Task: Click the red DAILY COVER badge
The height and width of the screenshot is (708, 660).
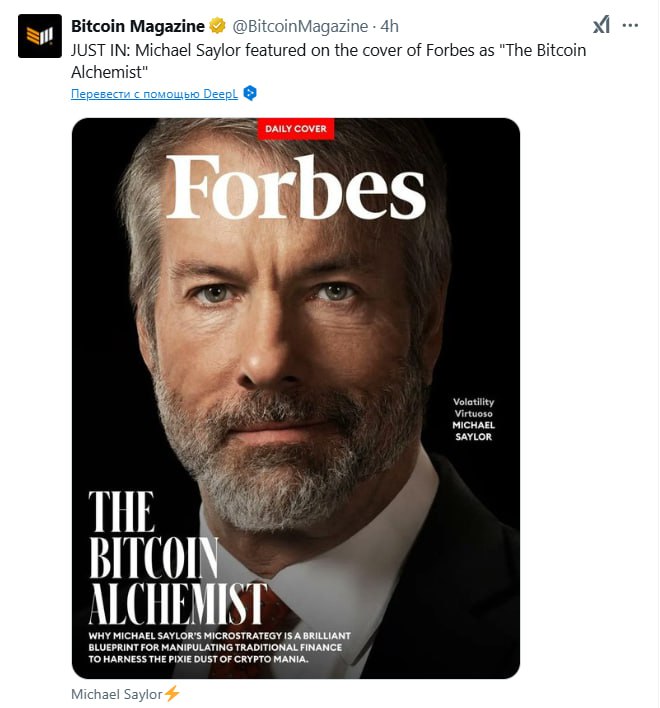Action: coord(296,129)
